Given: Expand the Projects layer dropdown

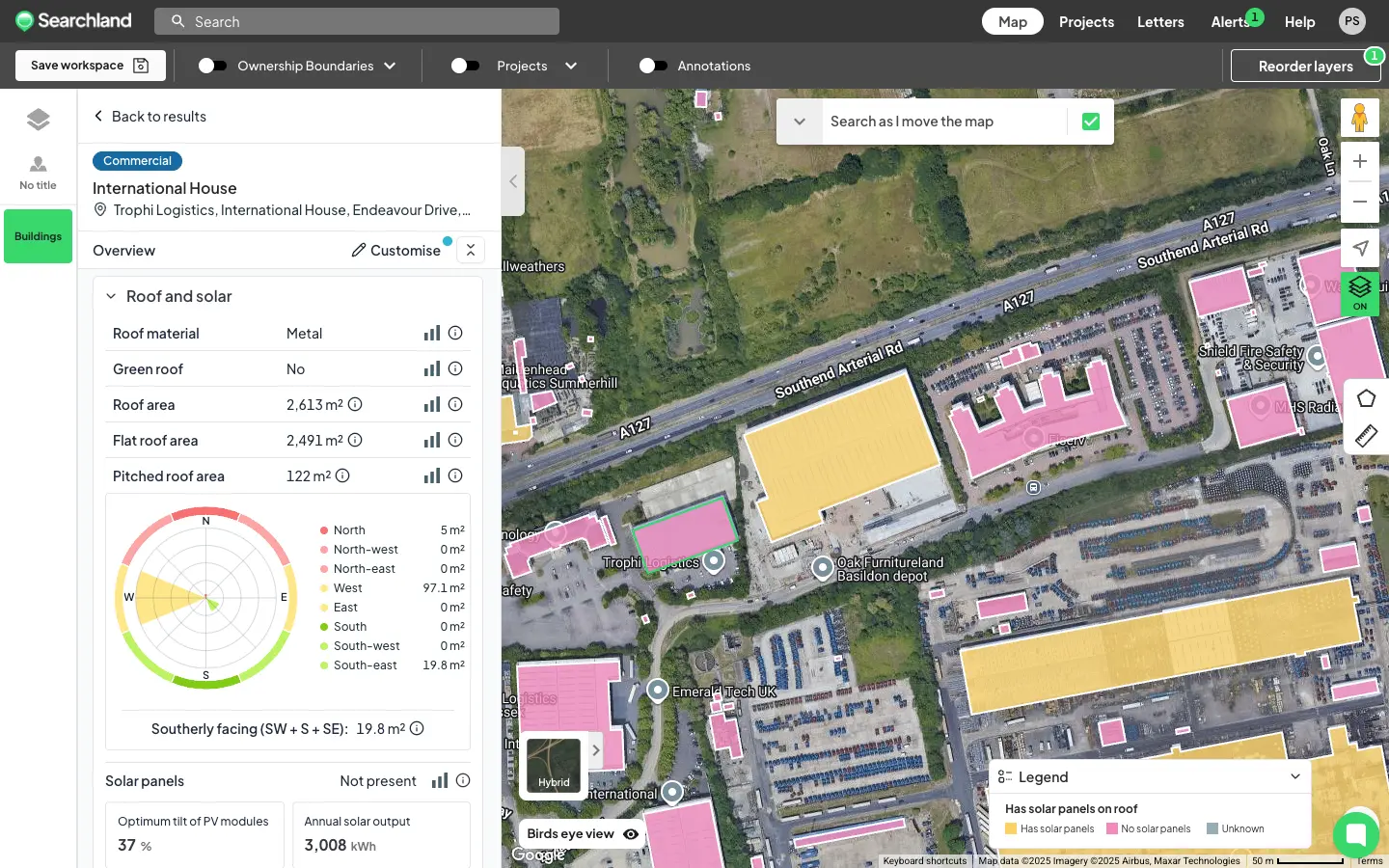Looking at the screenshot, I should [x=570, y=66].
